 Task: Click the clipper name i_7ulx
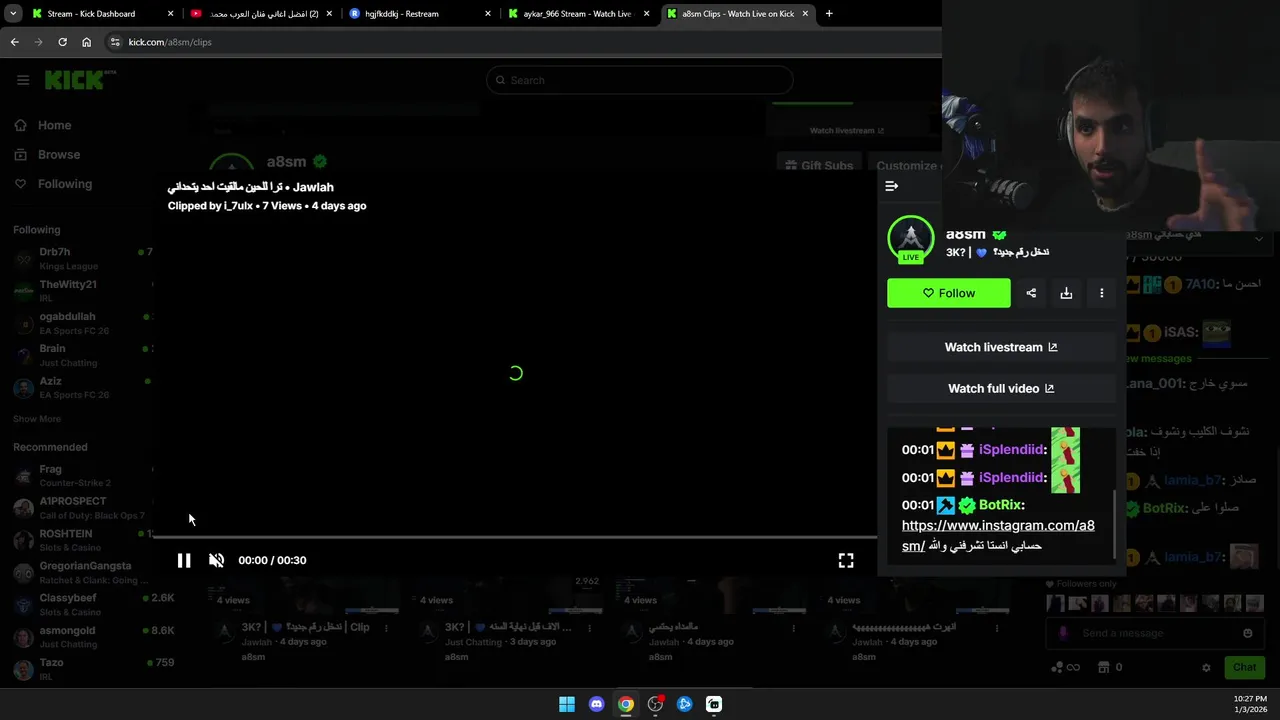(238, 206)
